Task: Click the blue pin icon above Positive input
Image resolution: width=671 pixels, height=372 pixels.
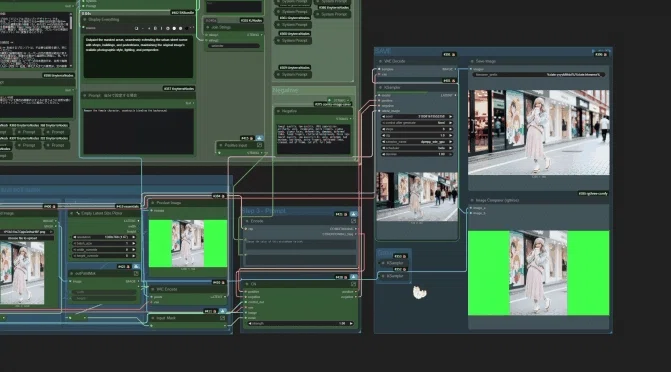Action: click(259, 138)
